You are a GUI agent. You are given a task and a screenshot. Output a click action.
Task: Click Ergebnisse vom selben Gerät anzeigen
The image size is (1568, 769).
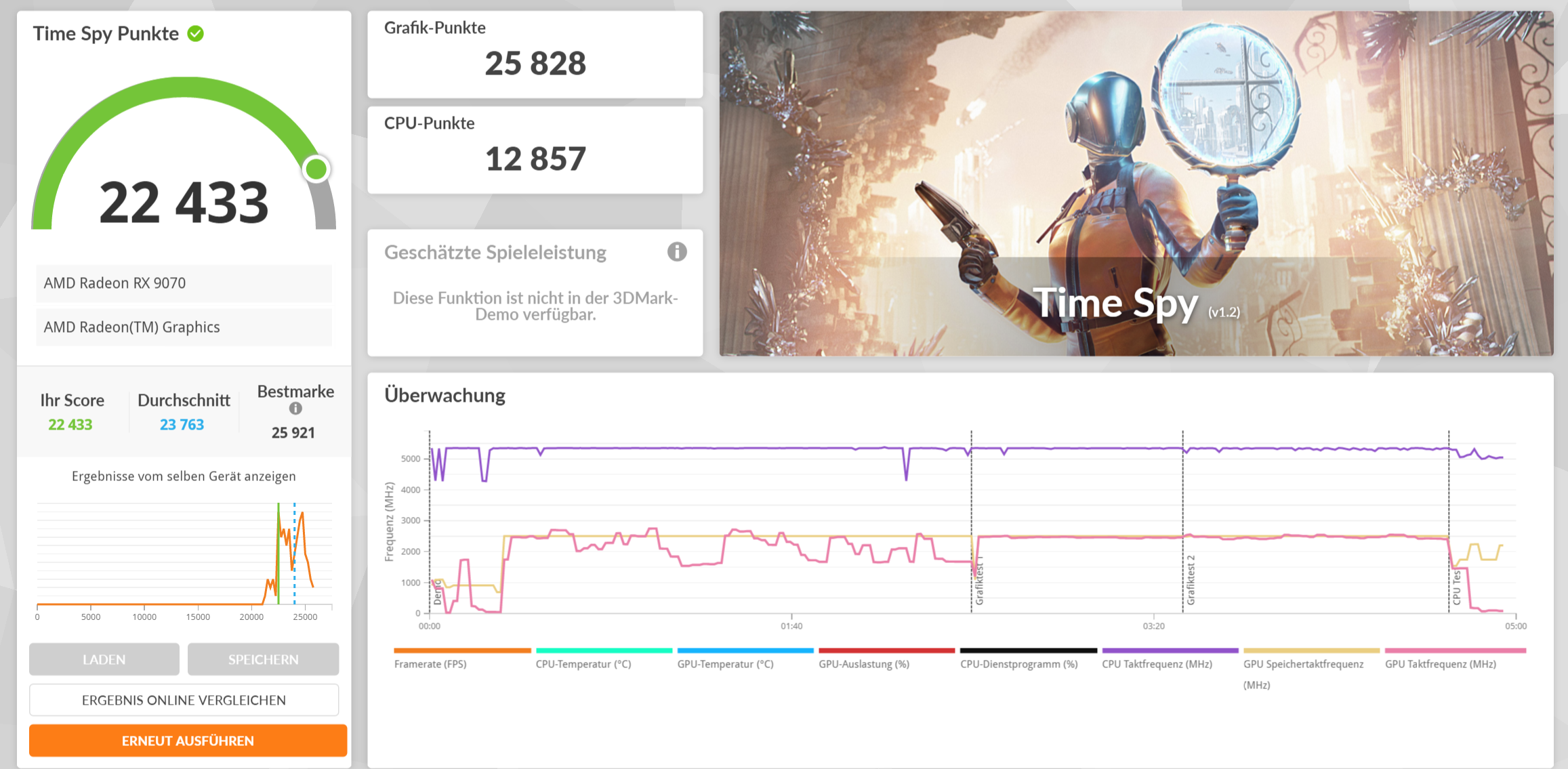[x=184, y=476]
